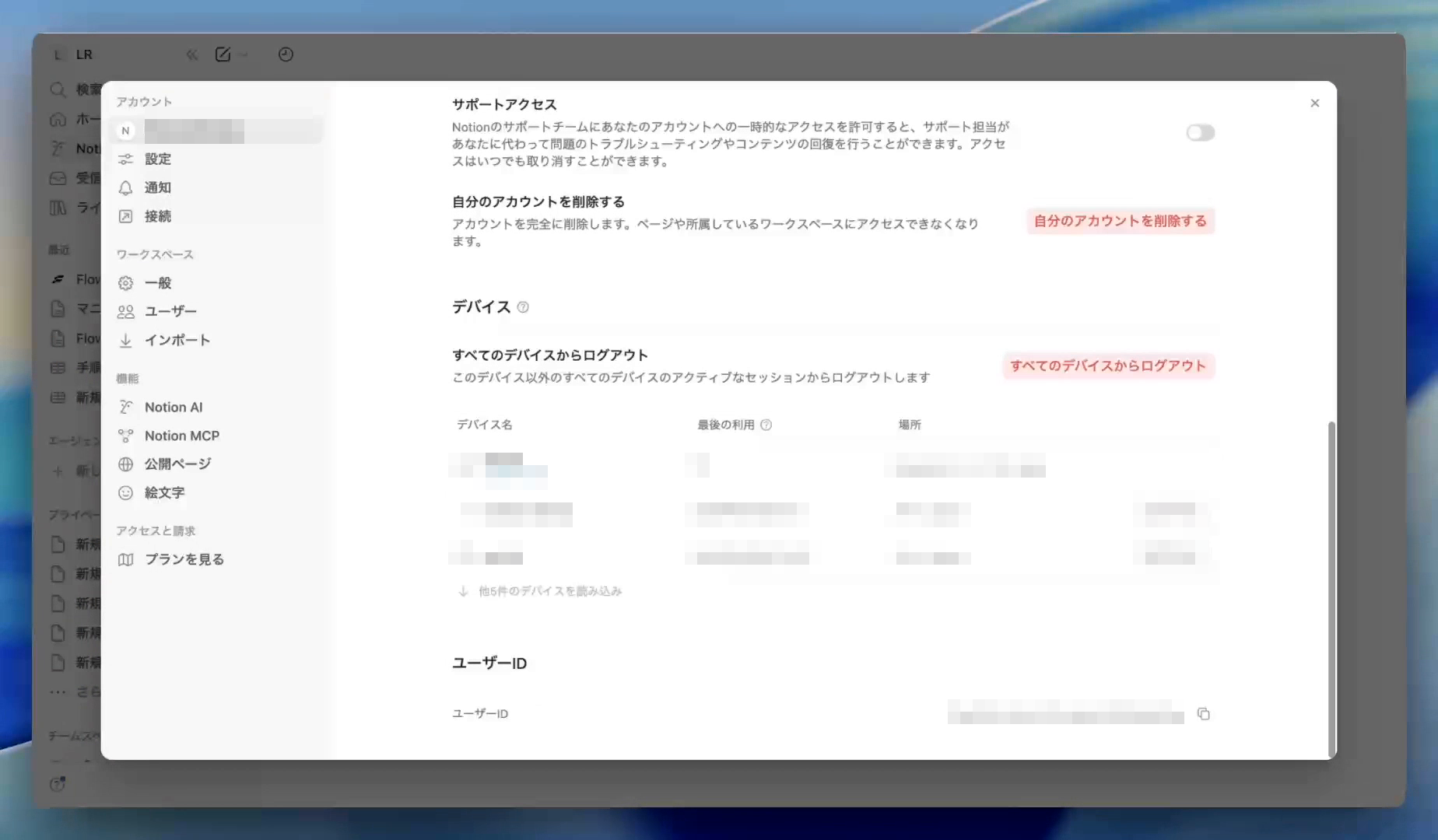This screenshot has width=1438, height=840.
Task: Click the インポート download icon
Action: (x=125, y=340)
